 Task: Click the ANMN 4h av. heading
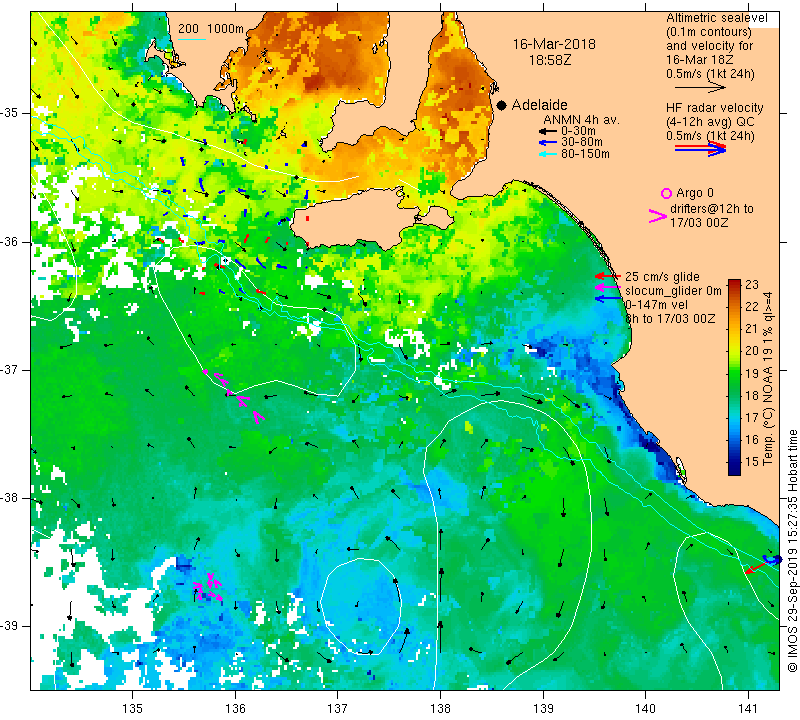(x=581, y=120)
